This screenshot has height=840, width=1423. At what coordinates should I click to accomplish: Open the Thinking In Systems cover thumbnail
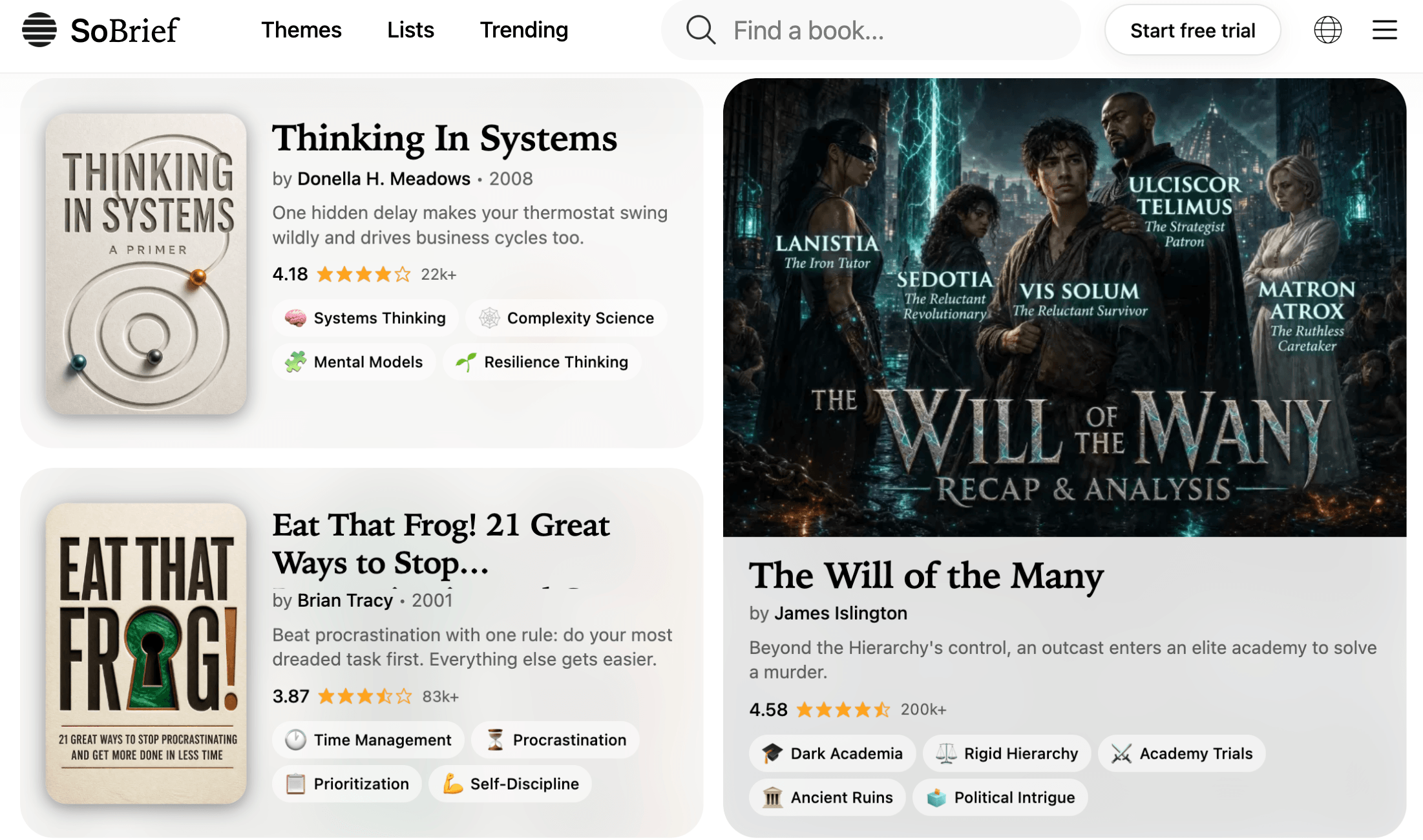tap(146, 264)
